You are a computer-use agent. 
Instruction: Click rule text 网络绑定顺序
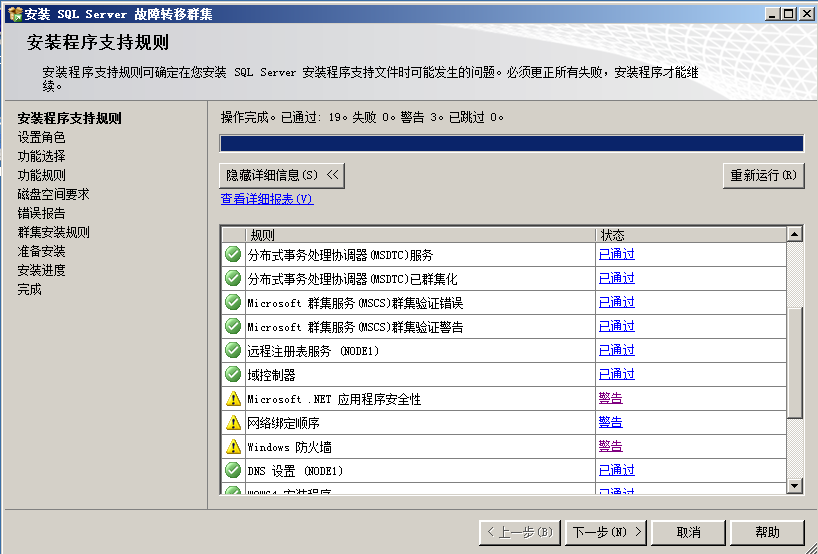283,423
